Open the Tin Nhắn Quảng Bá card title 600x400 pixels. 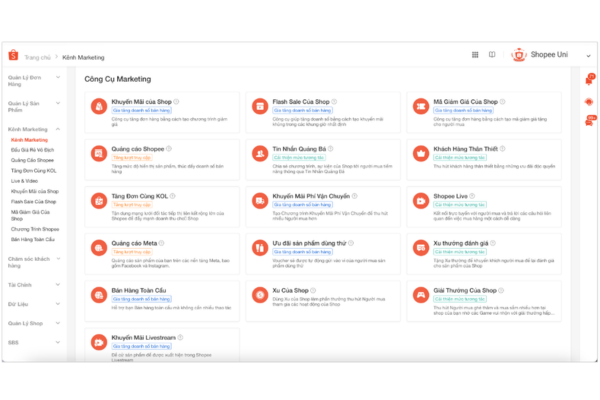coord(299,149)
